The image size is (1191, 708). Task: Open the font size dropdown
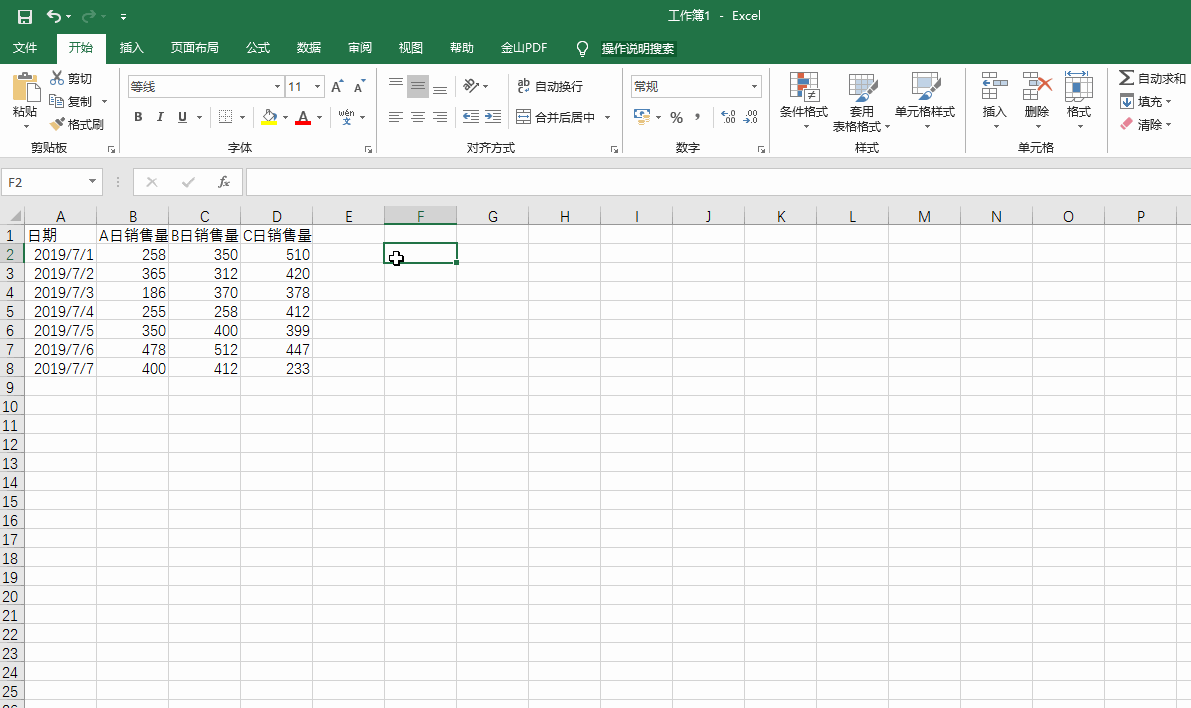point(318,87)
